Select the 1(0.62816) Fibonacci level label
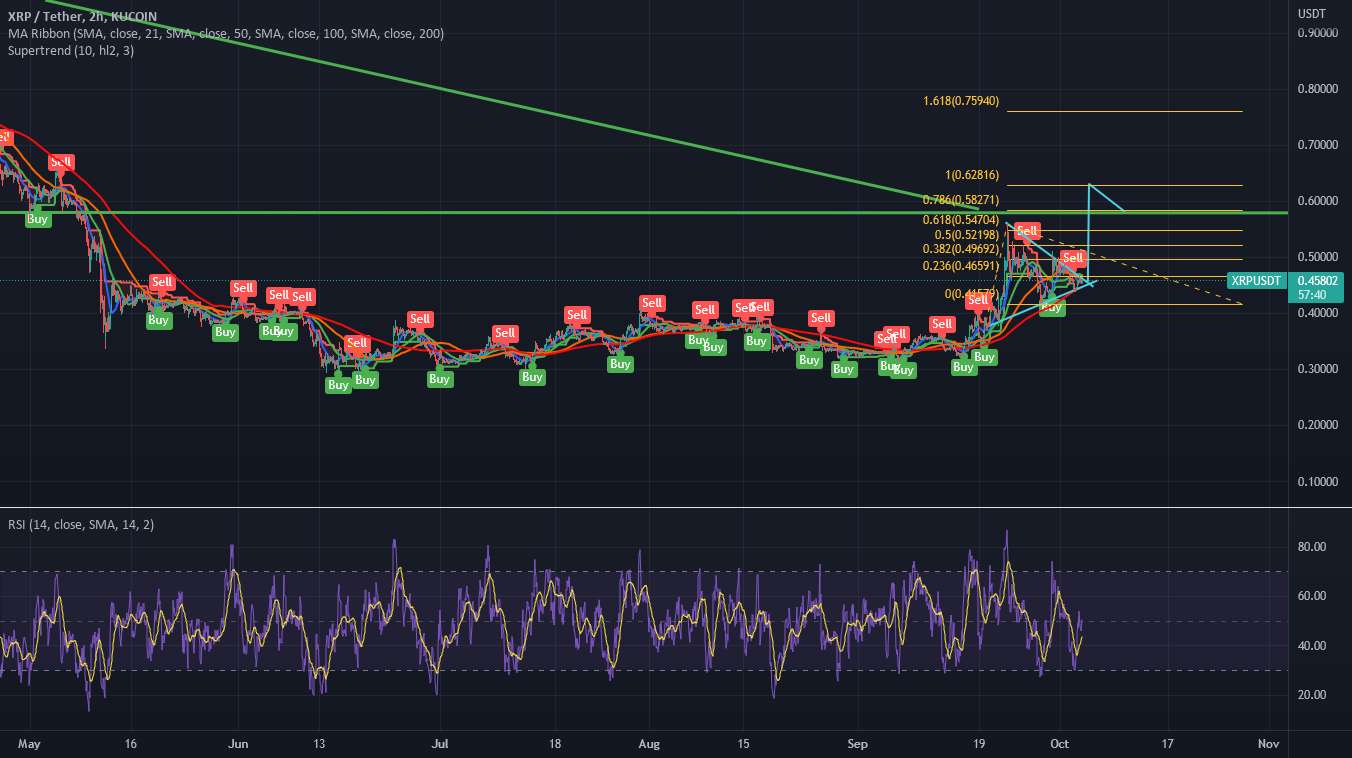 pyautogui.click(x=972, y=175)
